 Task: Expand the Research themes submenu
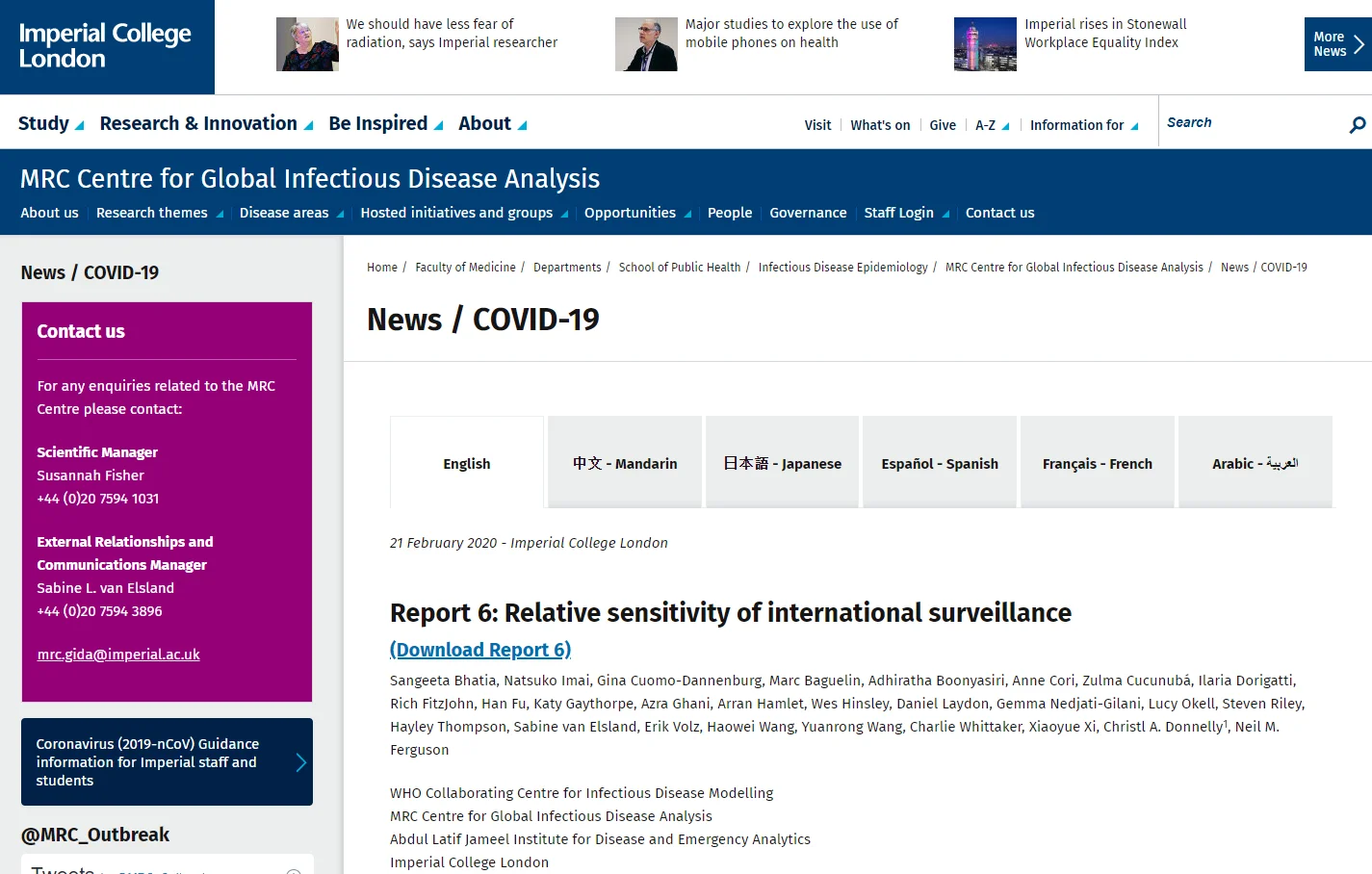pos(160,213)
